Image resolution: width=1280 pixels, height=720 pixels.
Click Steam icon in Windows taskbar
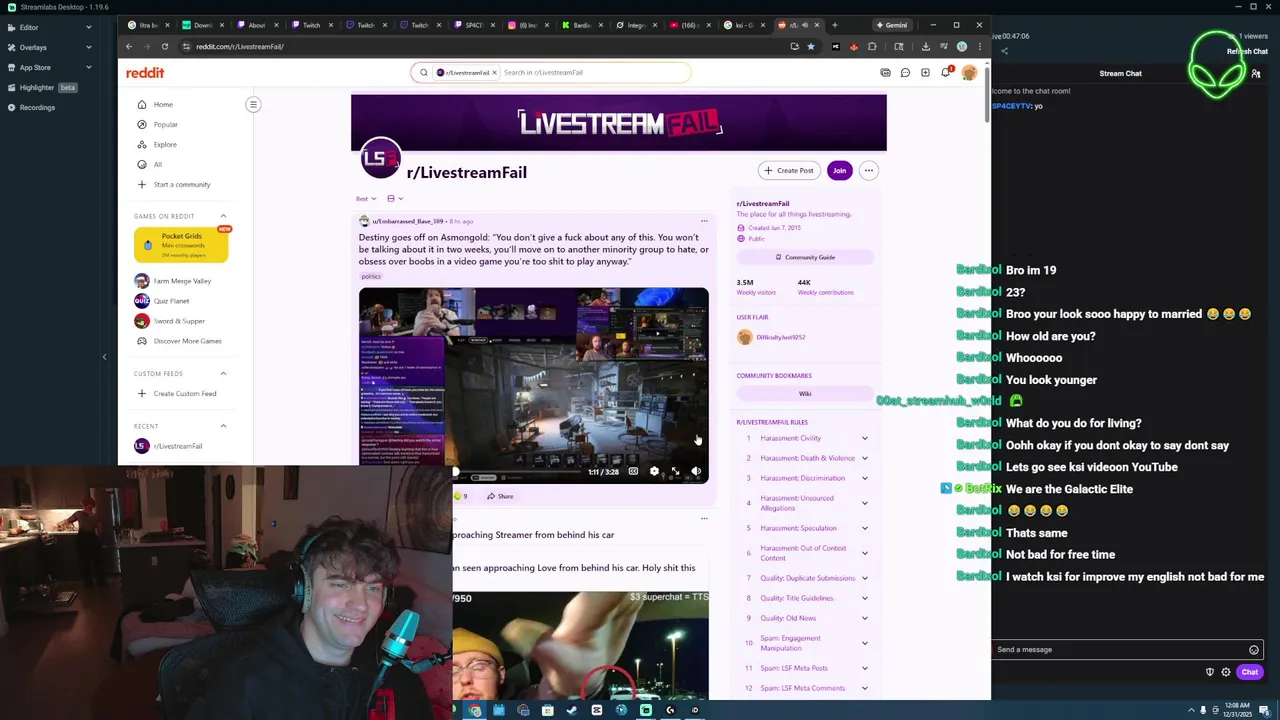coord(572,710)
